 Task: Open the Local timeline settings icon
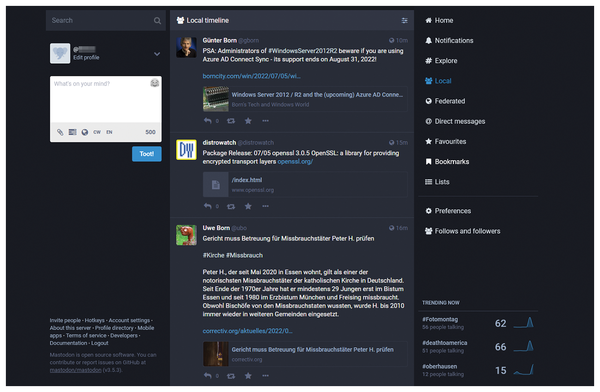pos(404,21)
